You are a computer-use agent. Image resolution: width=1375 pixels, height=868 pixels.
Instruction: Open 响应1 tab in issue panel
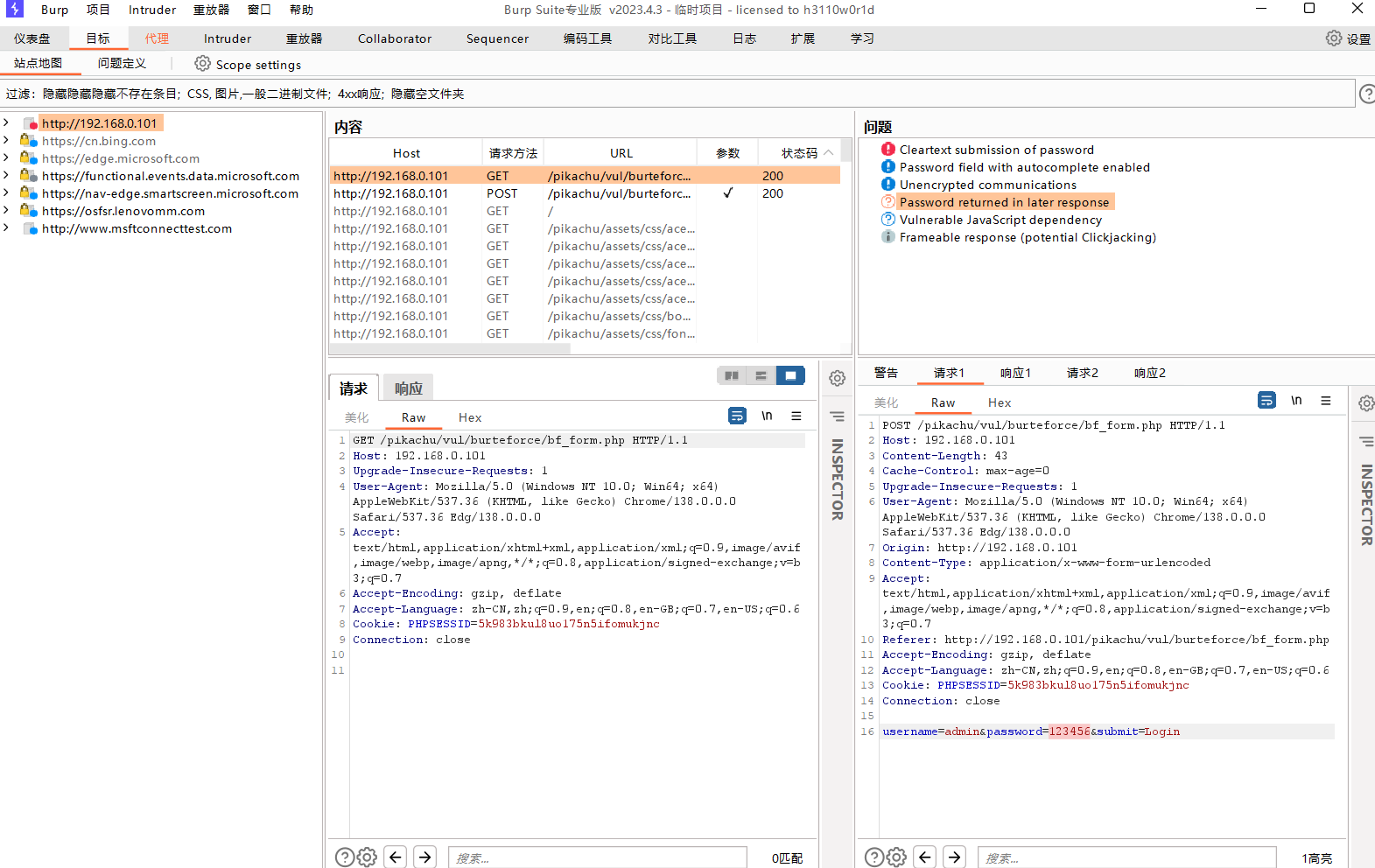[1015, 373]
